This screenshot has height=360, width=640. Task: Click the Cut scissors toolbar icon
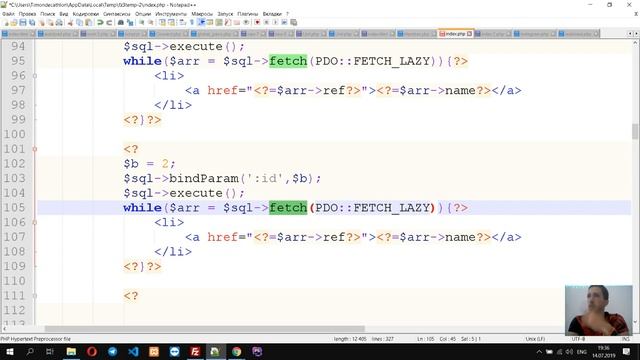point(70,22)
